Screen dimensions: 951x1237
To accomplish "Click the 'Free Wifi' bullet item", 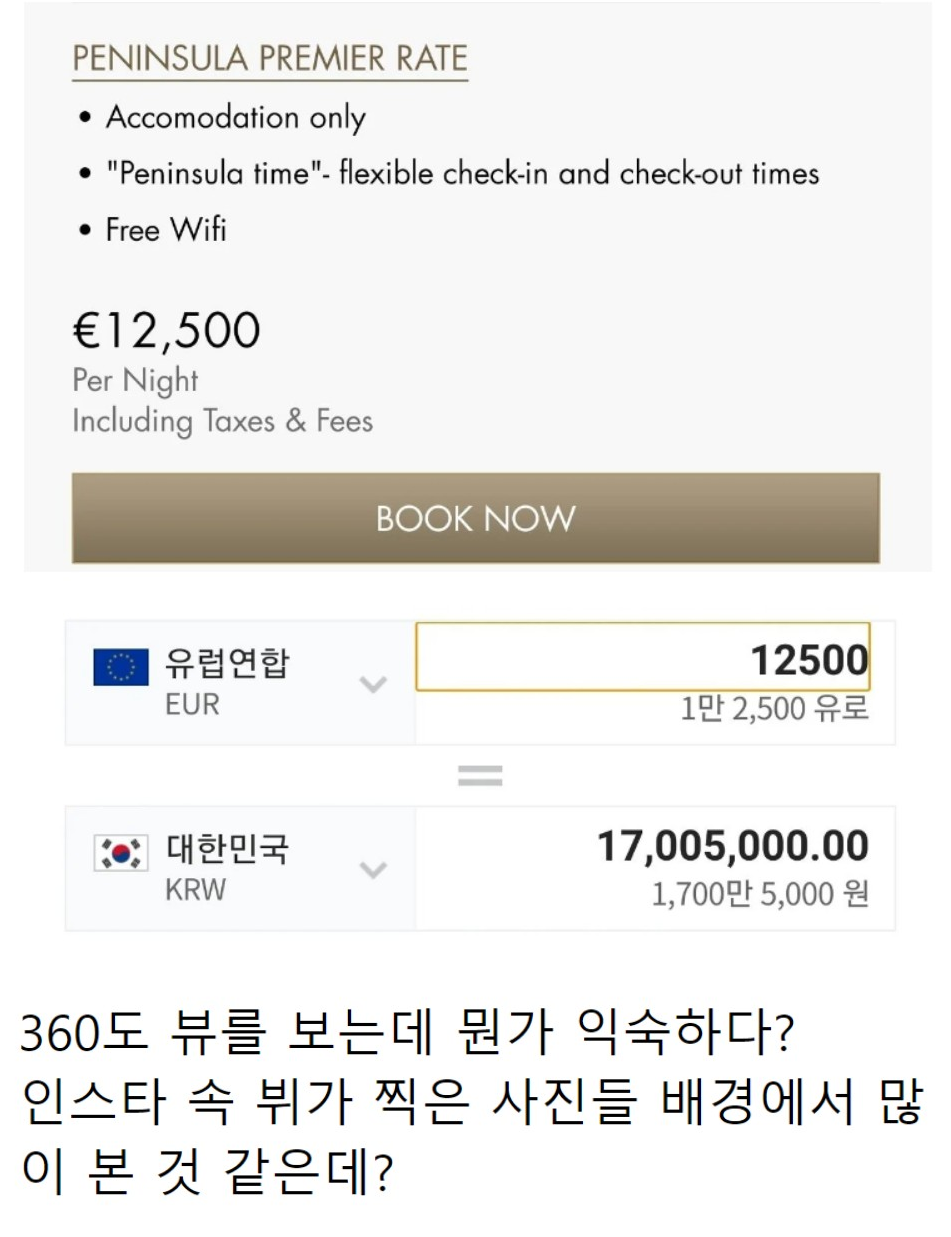I will click(x=166, y=230).
